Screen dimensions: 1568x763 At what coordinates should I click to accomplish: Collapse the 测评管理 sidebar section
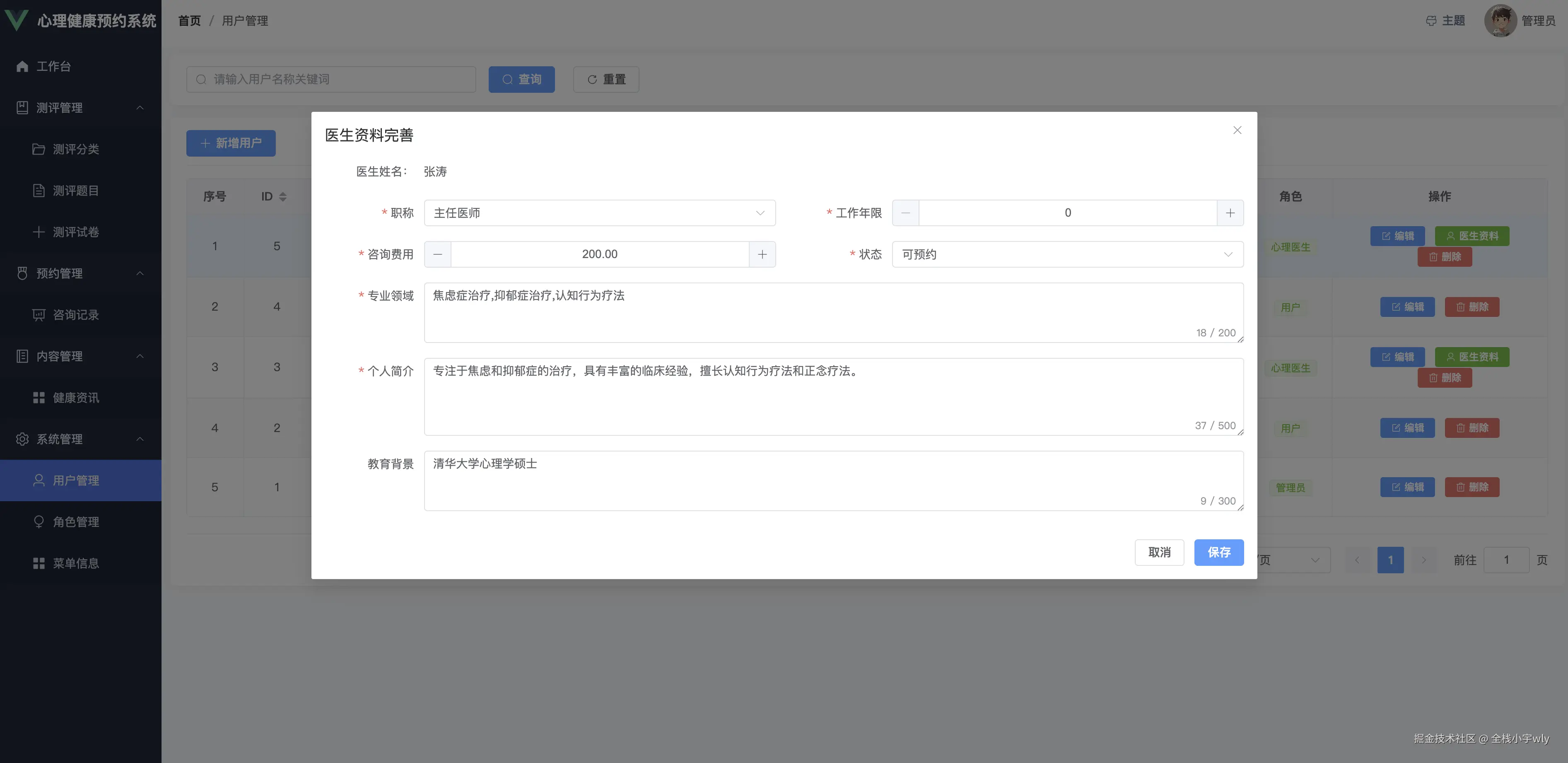tap(140, 108)
